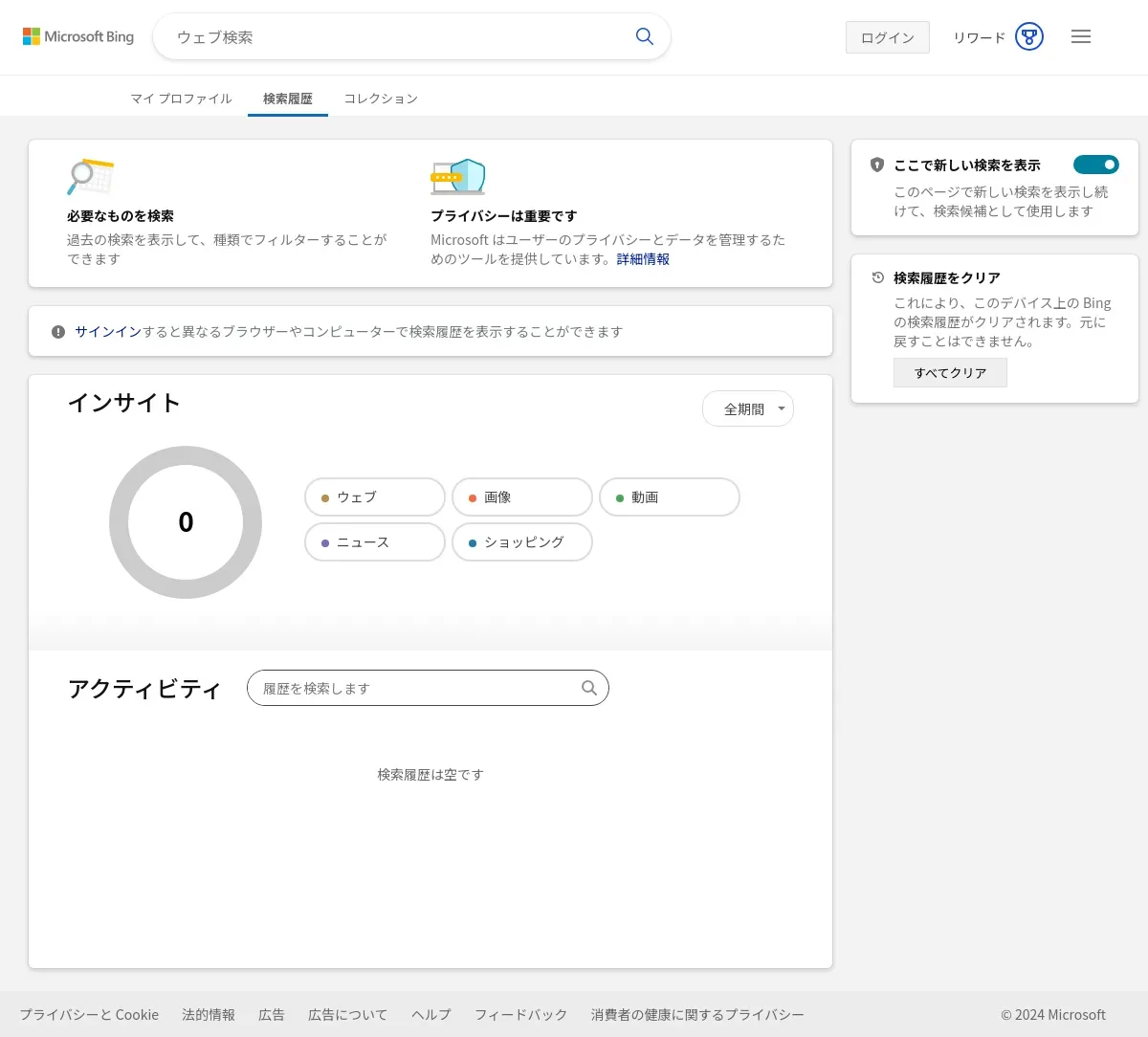
Task: Click the 履歴を検索します input field
Action: point(416,688)
